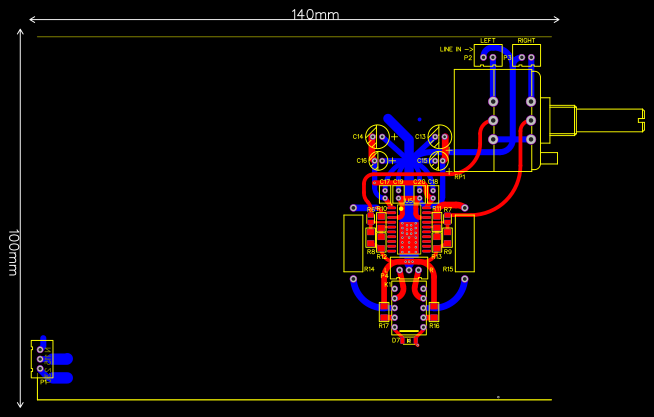Click the U5 IC thermal pad
This screenshot has height=417, width=654.
click(x=409, y=237)
